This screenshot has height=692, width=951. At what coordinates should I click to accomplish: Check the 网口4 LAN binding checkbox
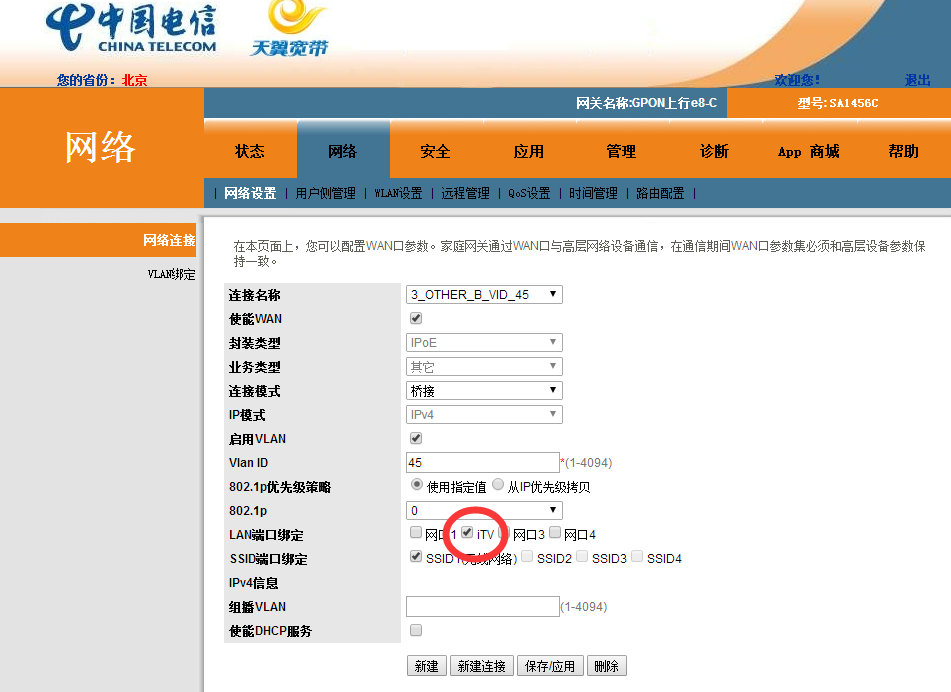click(555, 532)
